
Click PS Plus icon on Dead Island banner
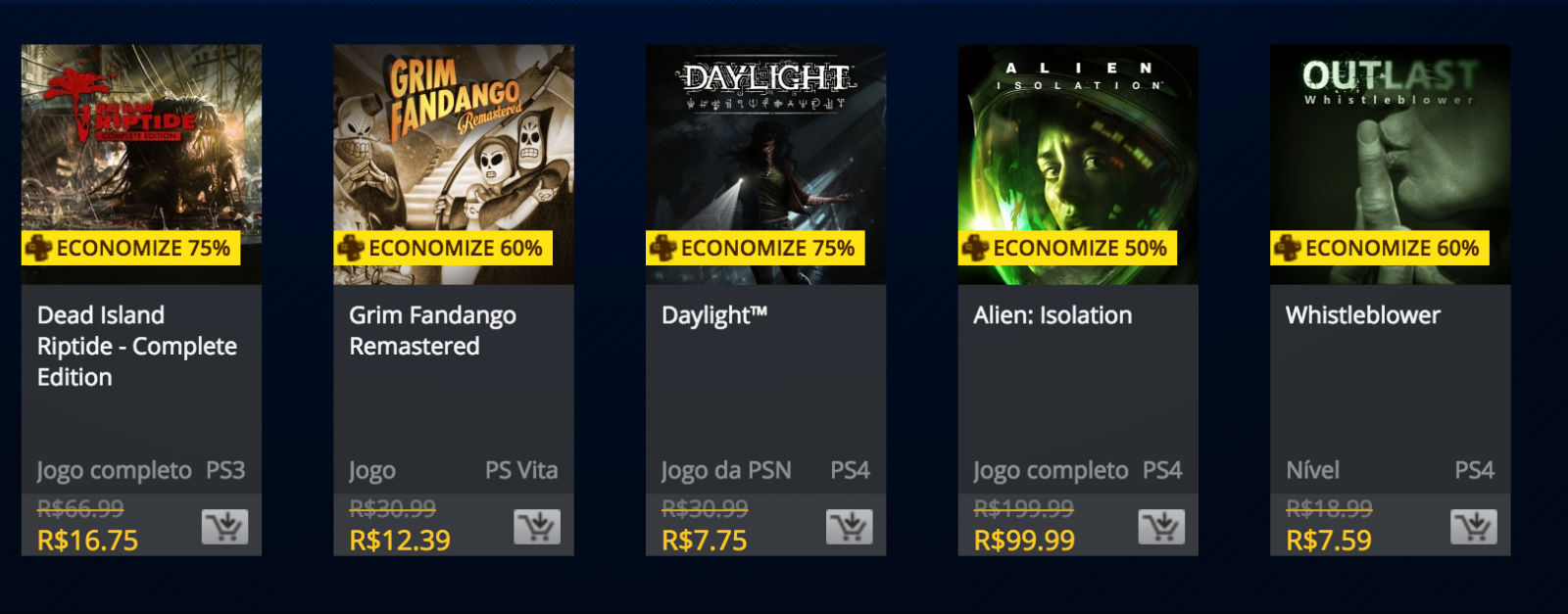(38, 248)
